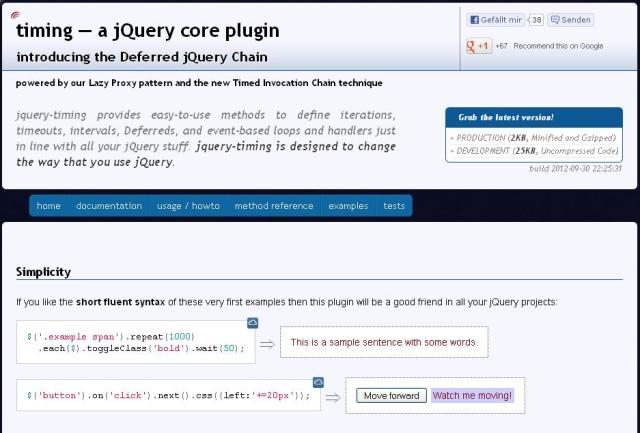Screen dimensions: 640x433
Task: Open the like count 38 box
Action: pyautogui.click(x=537, y=20)
